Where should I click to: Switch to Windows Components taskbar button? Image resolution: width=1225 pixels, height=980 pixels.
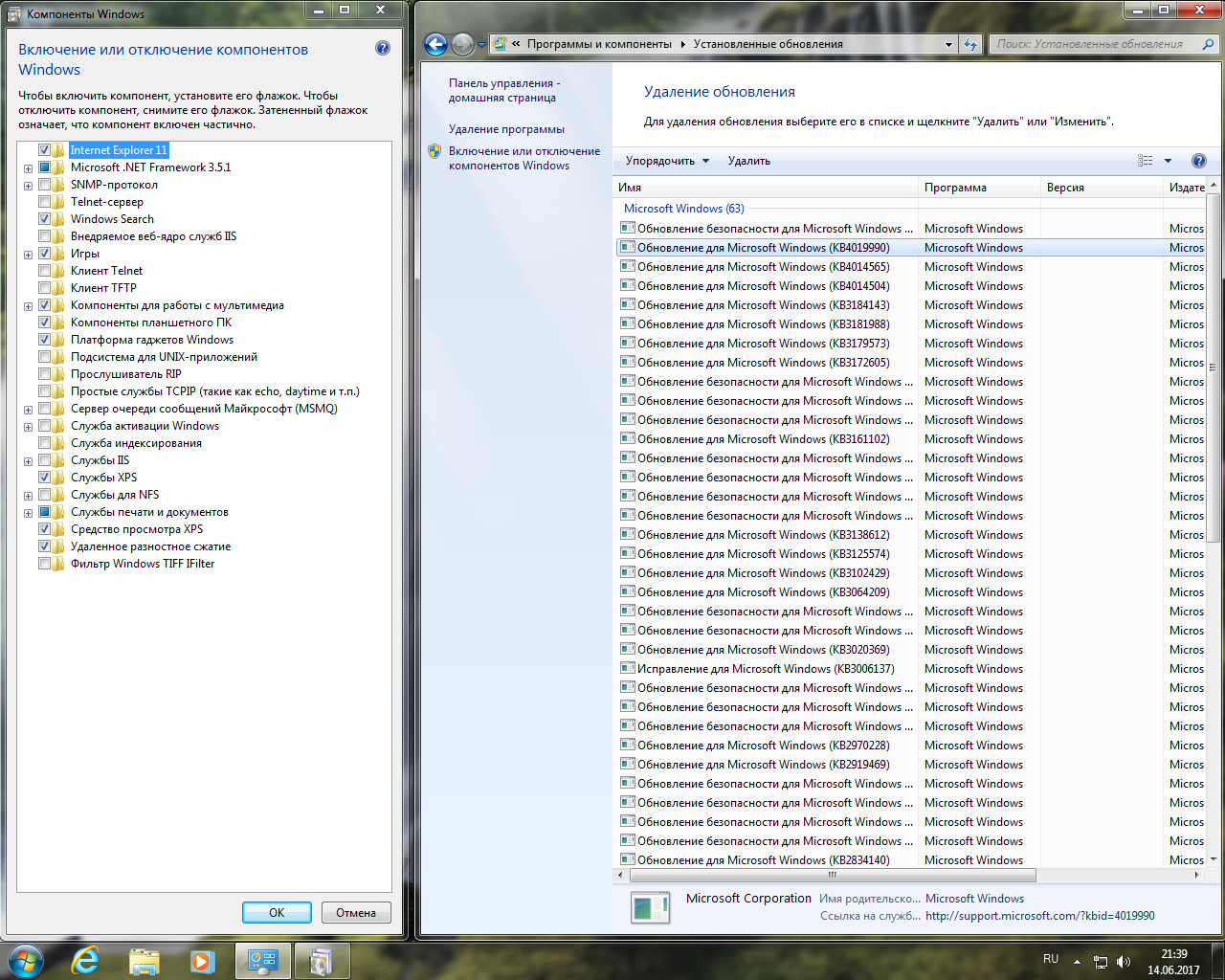tap(322, 961)
